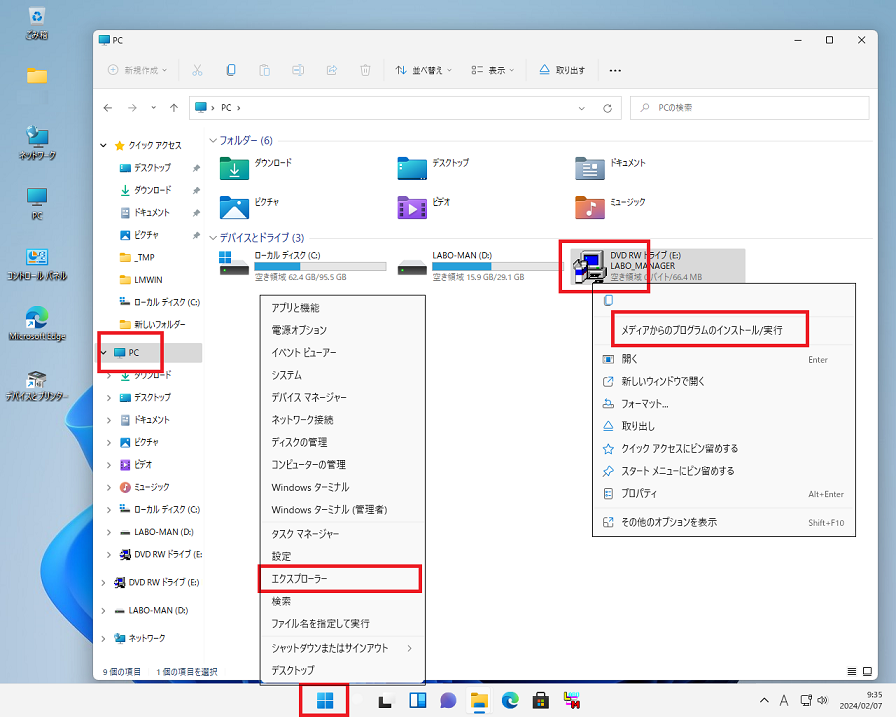Click the C: drive free space bar

click(320, 266)
